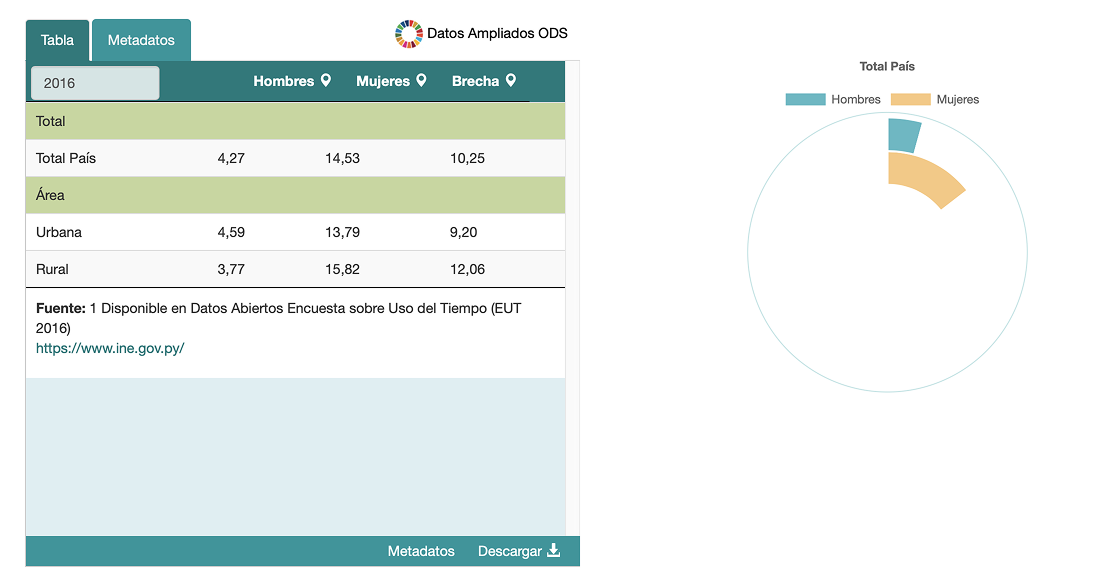Click the blue Hombres pie slice

click(x=903, y=135)
